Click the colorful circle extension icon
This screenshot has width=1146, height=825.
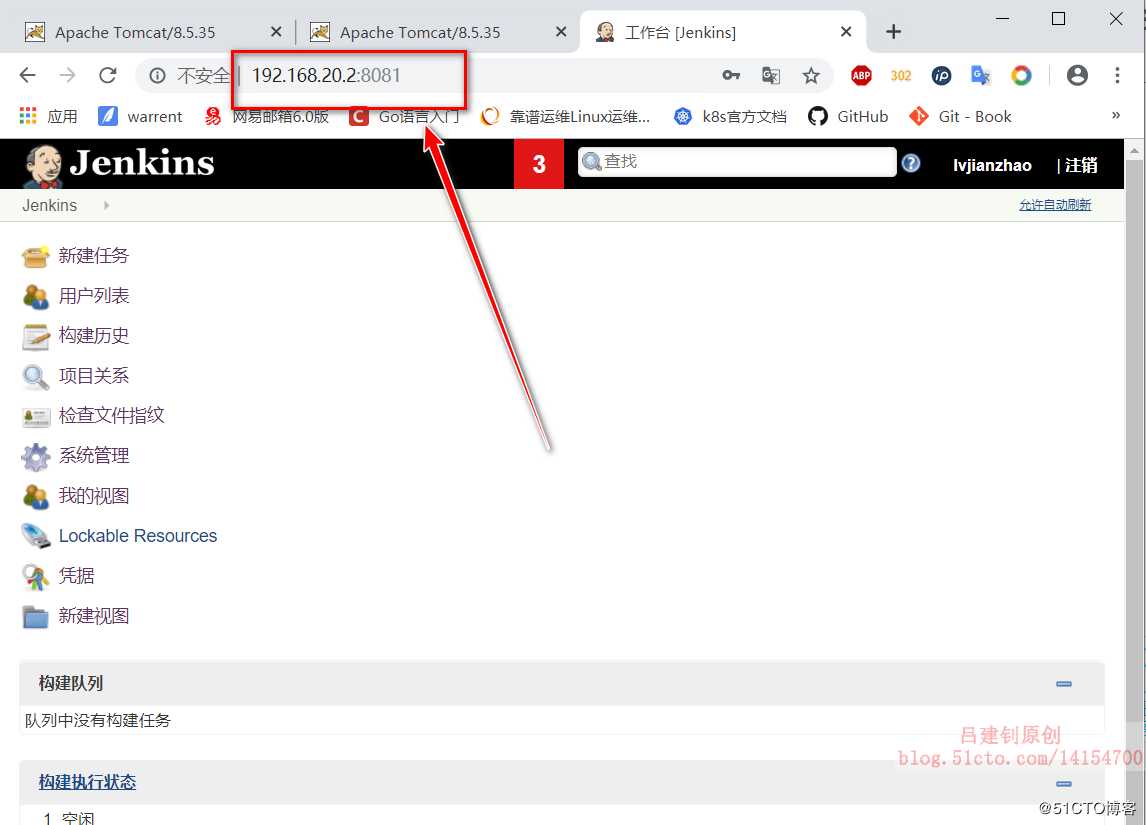tap(1021, 75)
